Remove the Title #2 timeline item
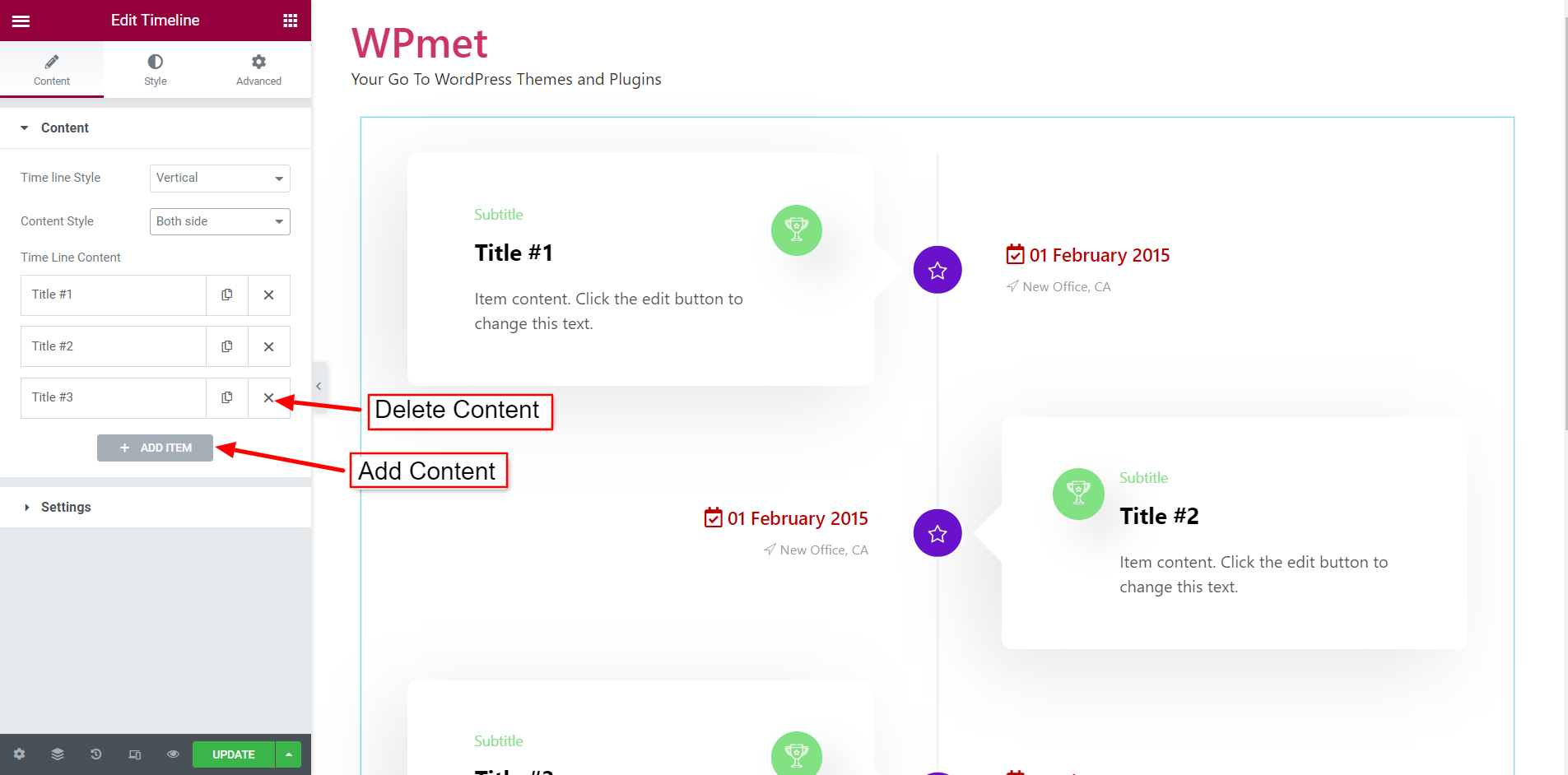The image size is (1568, 775). click(268, 346)
